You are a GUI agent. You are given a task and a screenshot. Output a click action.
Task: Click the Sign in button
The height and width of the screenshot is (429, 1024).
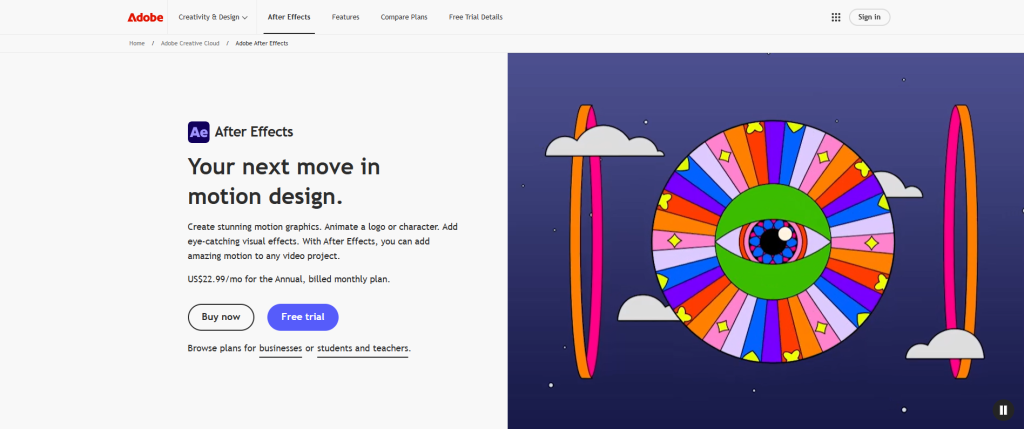(x=869, y=17)
